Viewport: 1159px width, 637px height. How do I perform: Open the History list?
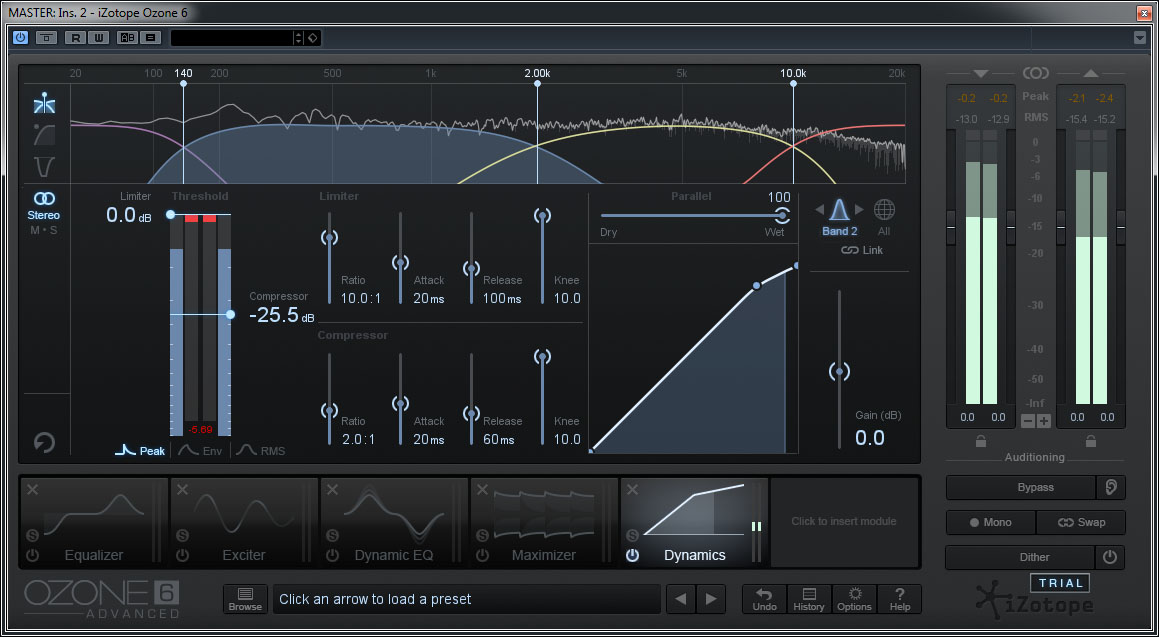pos(809,599)
